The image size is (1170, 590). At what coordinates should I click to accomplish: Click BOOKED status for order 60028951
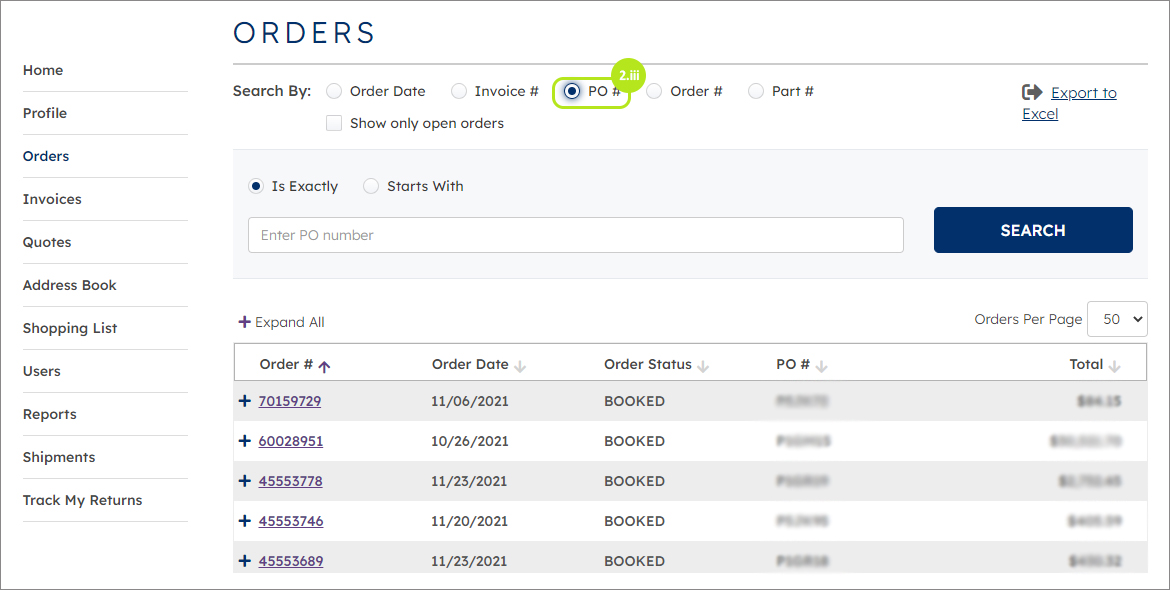tap(634, 441)
